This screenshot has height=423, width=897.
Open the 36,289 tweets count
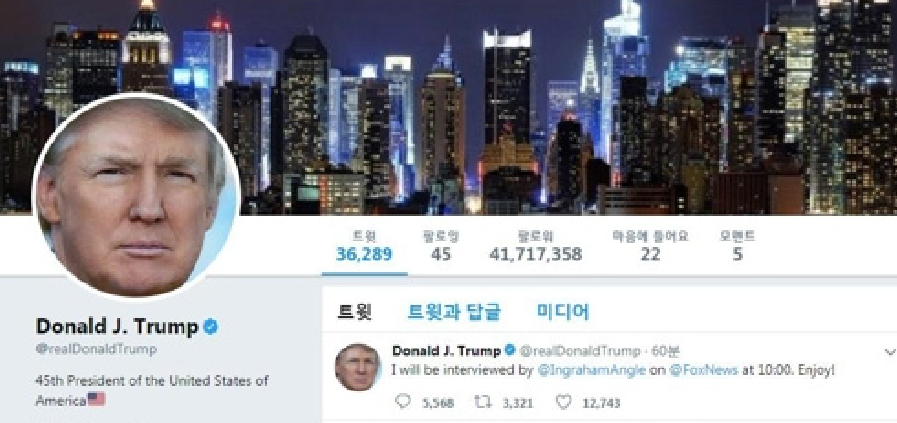[364, 246]
